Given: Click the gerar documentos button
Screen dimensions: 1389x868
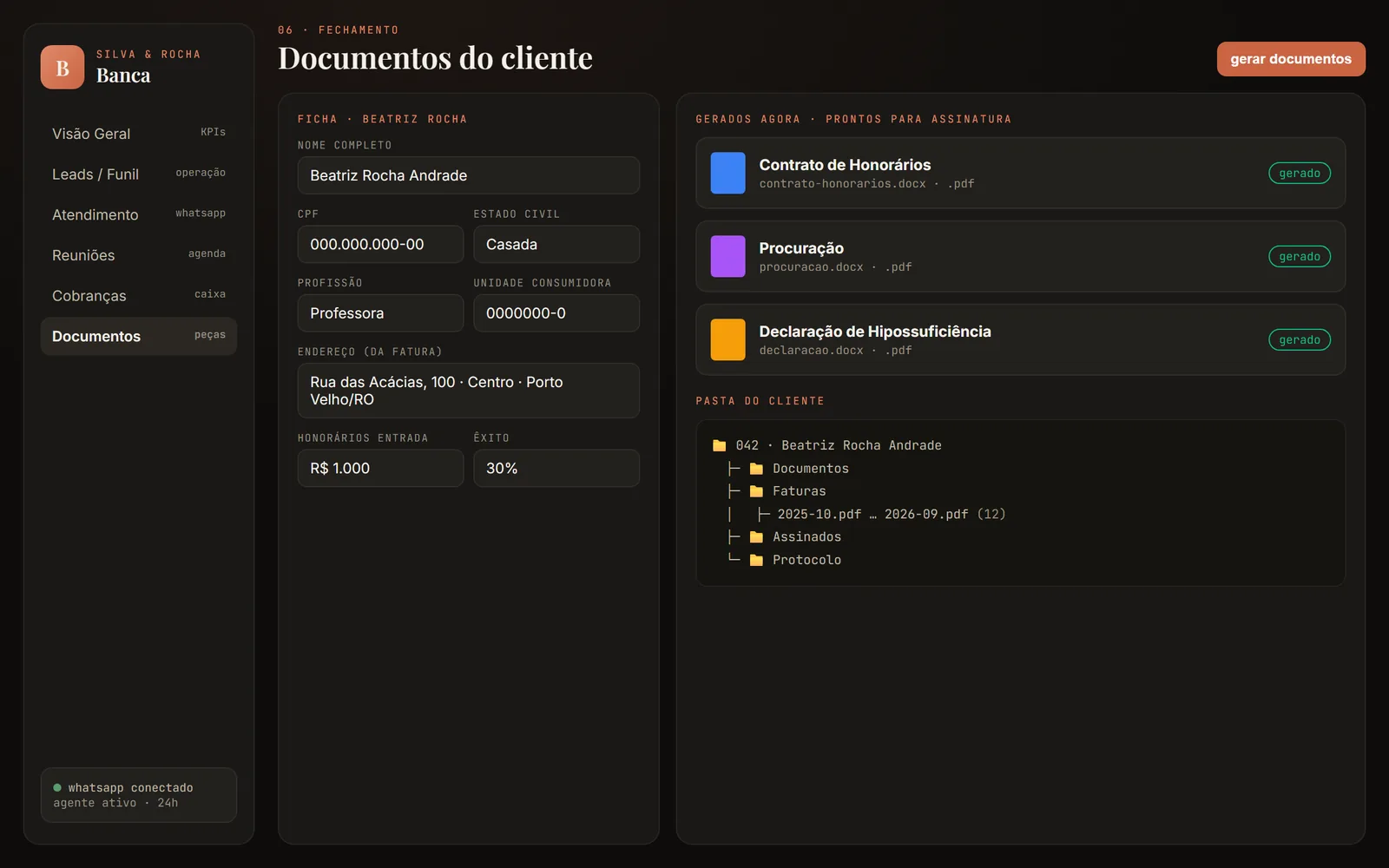Looking at the screenshot, I should pos(1291,59).
